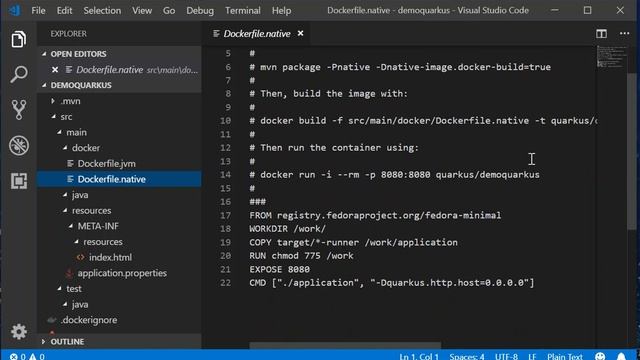Click line number 22 in gutter
The height and width of the screenshot is (360, 640).
tap(225, 283)
